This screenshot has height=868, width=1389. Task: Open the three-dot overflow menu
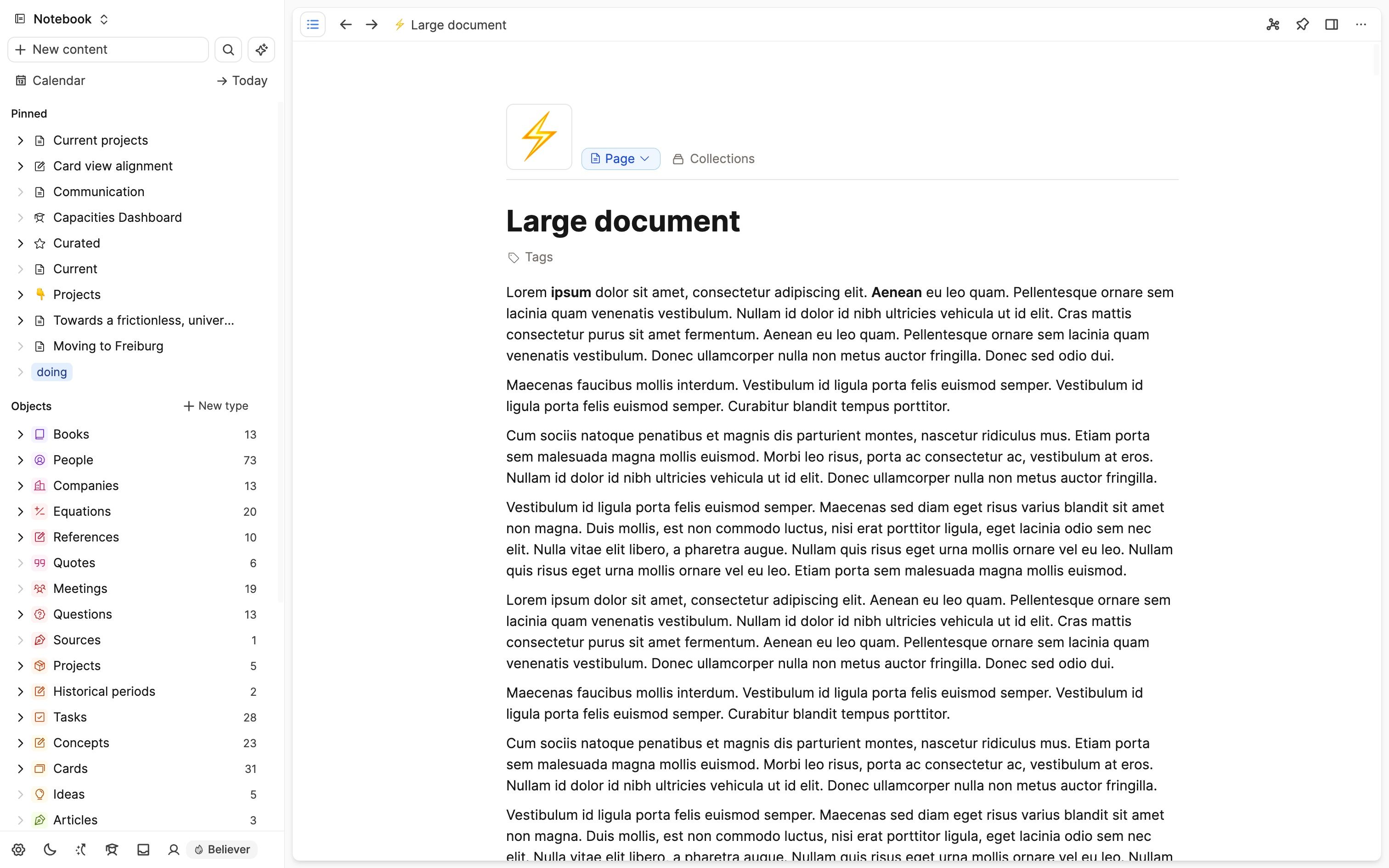click(x=1361, y=25)
